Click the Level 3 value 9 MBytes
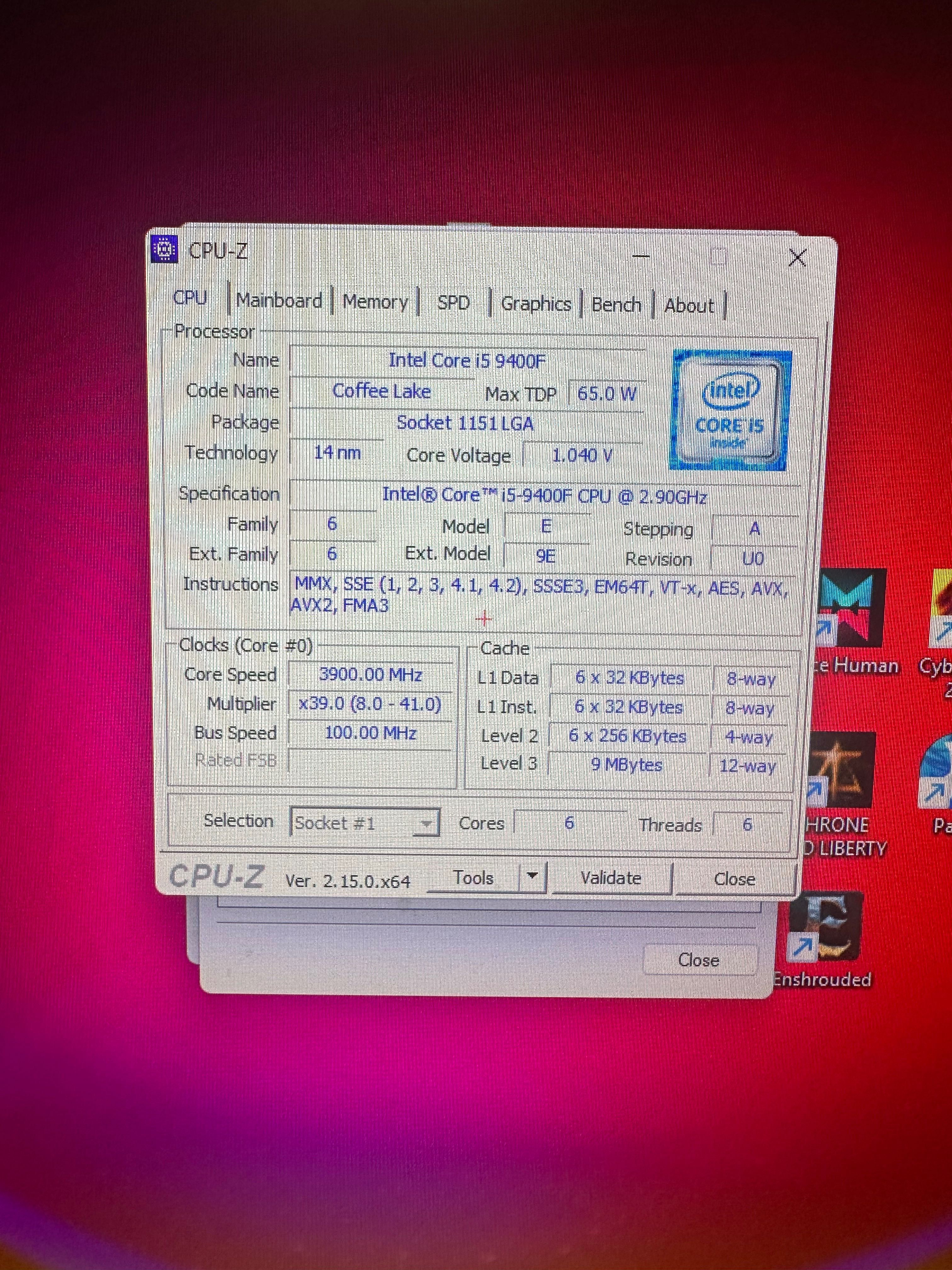 (626, 765)
